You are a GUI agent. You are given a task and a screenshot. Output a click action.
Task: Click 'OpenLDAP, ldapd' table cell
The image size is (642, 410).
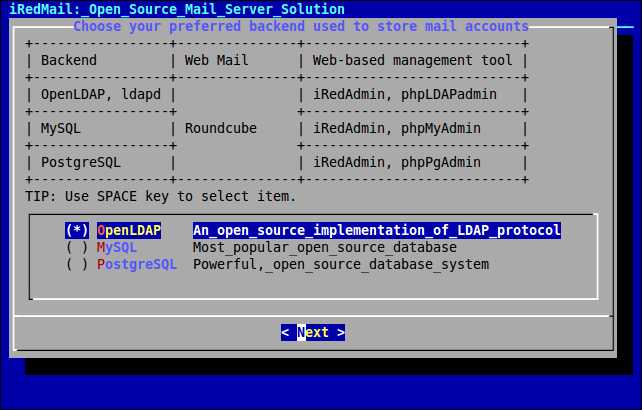[x=101, y=94]
